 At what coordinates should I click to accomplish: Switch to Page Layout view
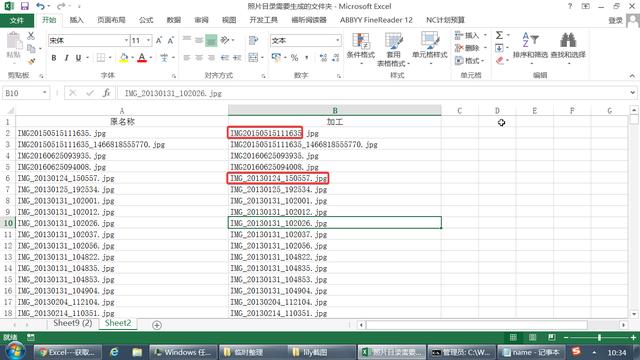[x=532, y=338]
